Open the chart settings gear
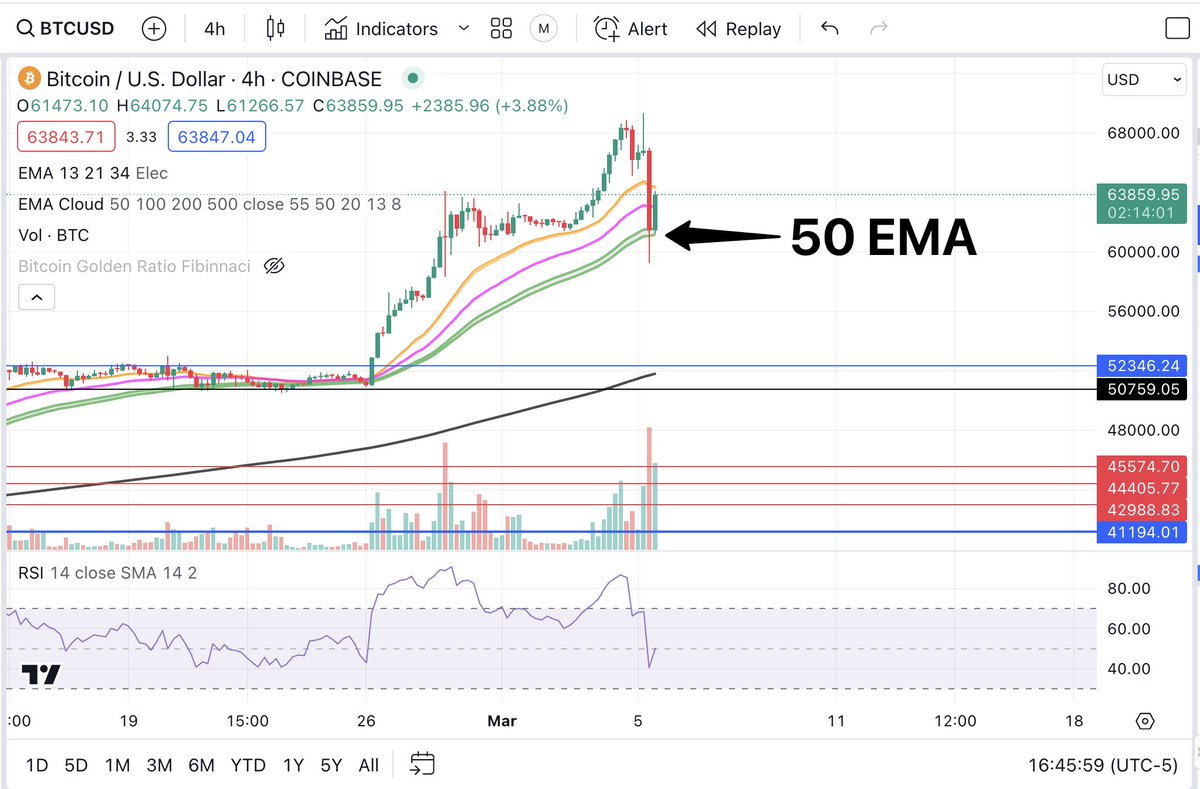1200x789 pixels. point(1145,720)
